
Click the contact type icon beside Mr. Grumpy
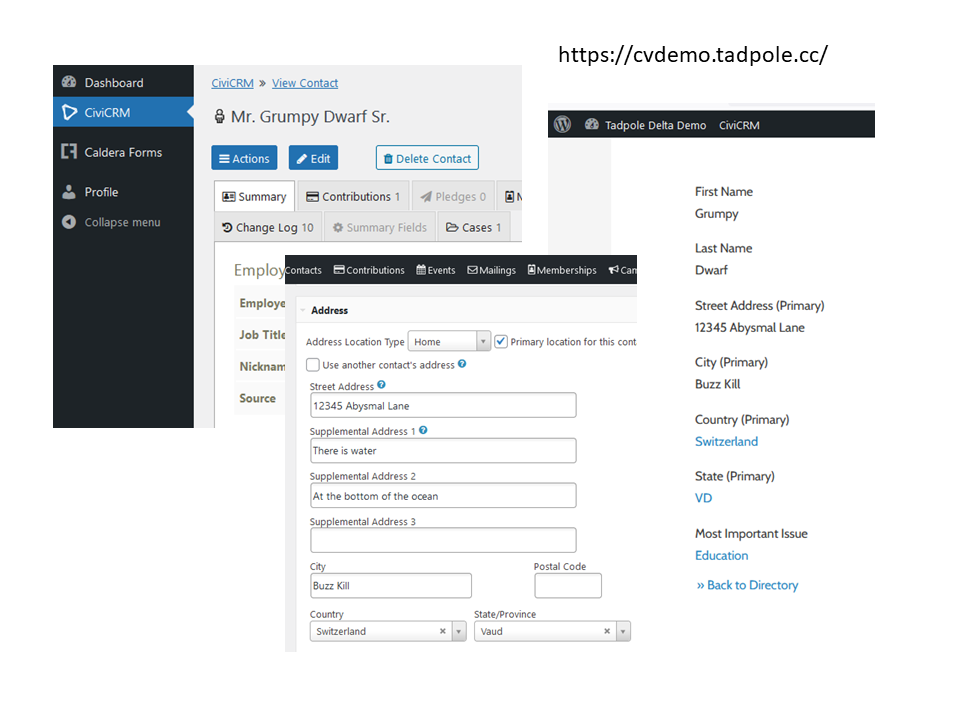coord(219,116)
